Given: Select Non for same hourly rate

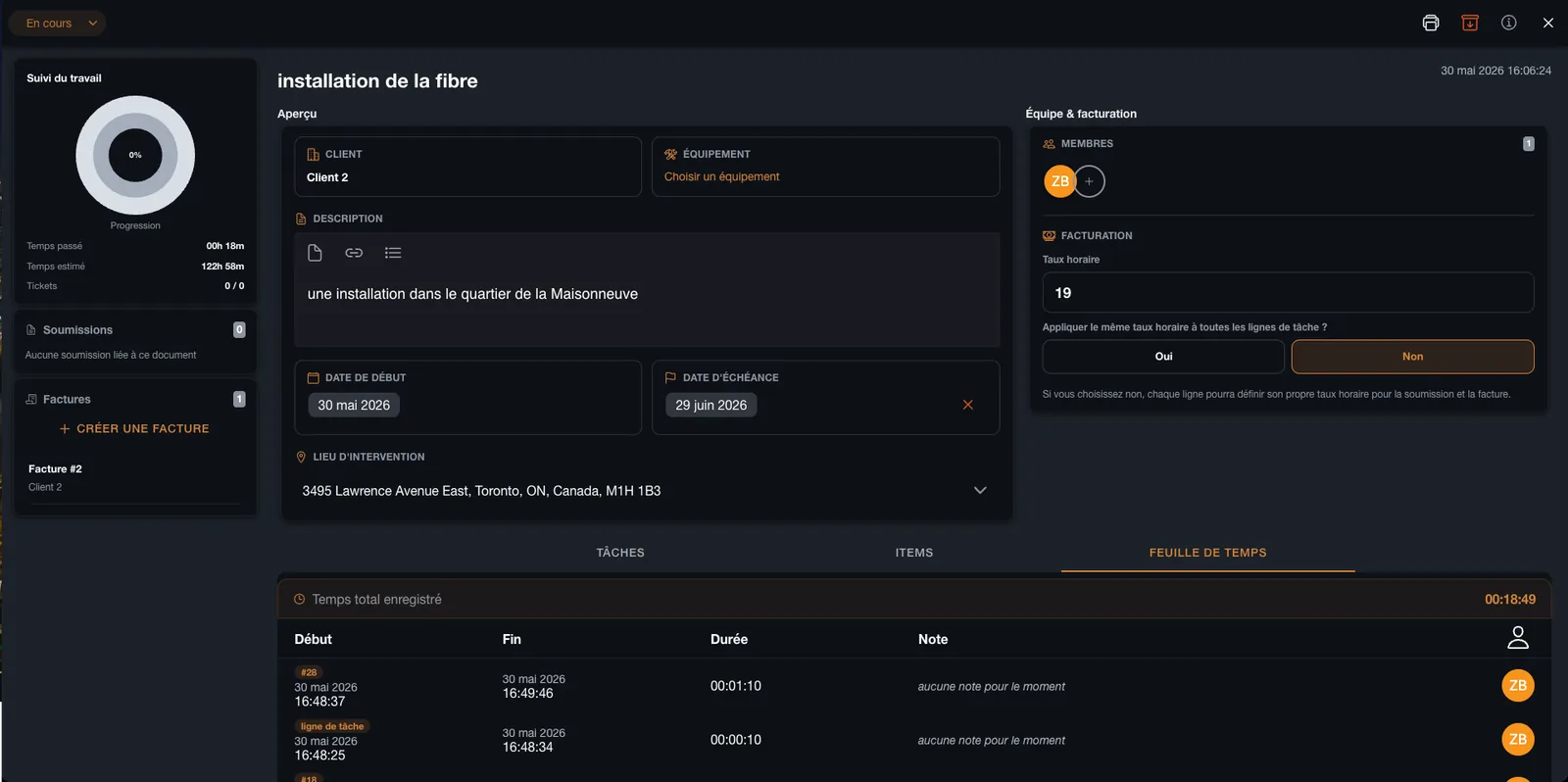Looking at the screenshot, I should point(1412,357).
